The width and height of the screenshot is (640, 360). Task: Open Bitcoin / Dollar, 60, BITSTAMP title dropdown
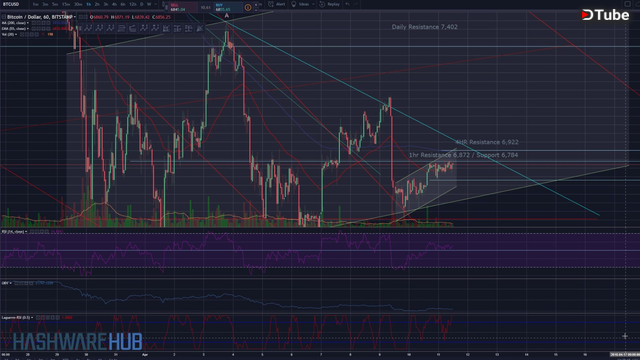pos(75,17)
